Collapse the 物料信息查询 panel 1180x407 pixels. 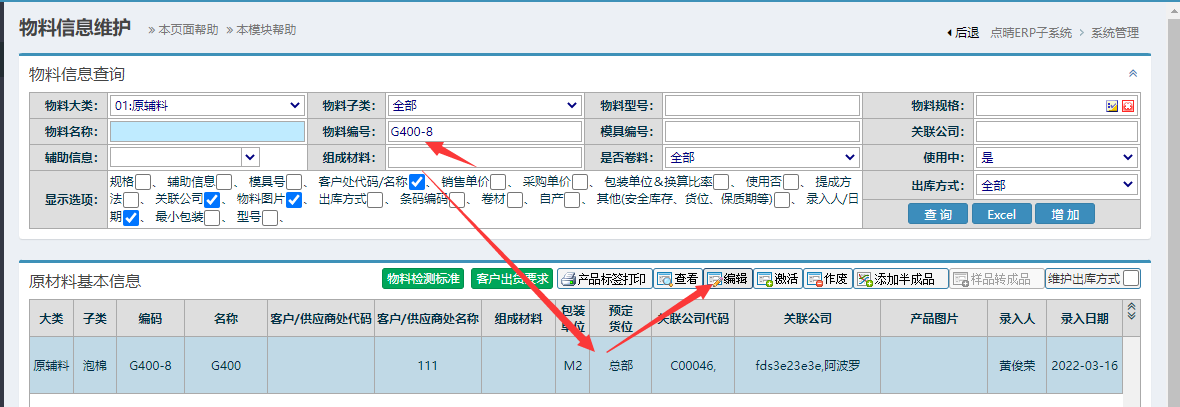pyautogui.click(x=1133, y=74)
